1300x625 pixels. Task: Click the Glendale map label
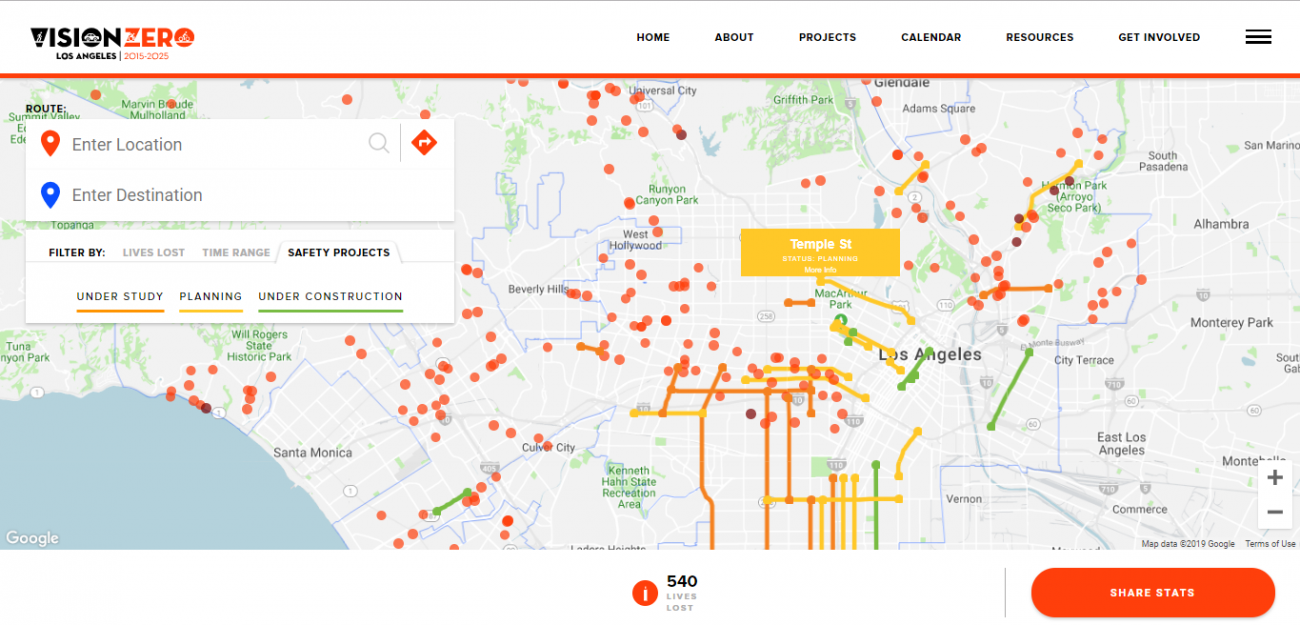click(x=902, y=82)
